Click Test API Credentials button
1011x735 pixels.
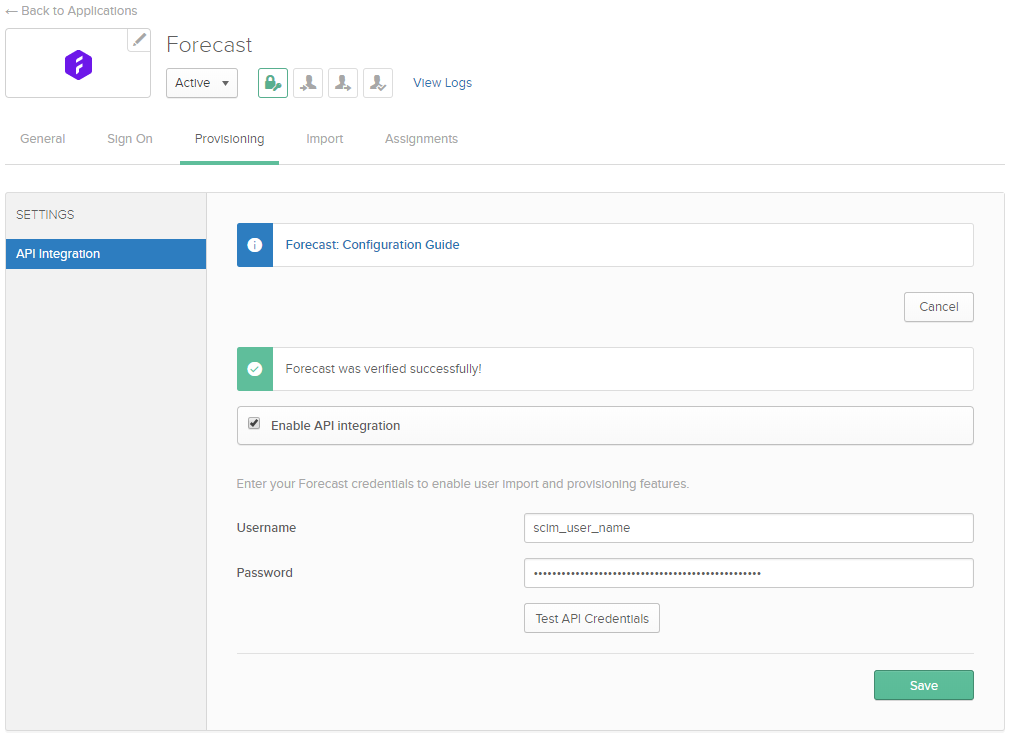(x=592, y=618)
